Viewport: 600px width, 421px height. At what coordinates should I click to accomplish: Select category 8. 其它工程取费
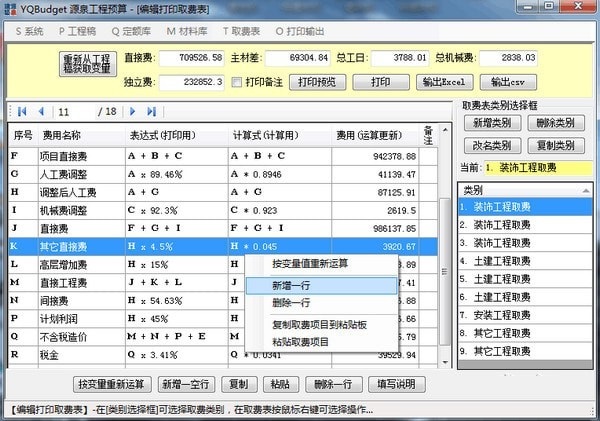525,333
